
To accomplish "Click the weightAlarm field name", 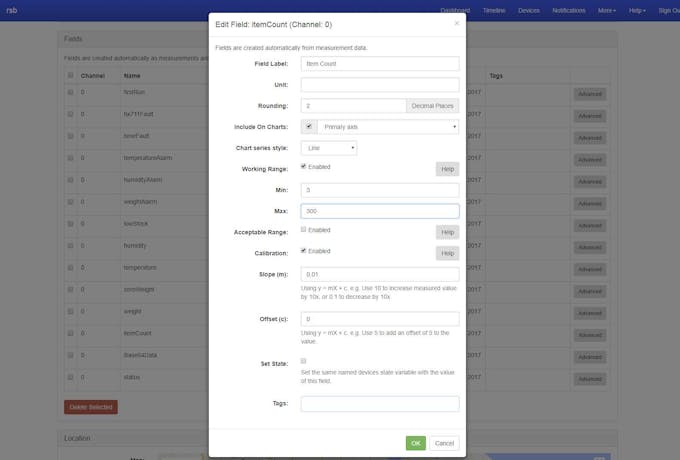I will (x=140, y=202).
